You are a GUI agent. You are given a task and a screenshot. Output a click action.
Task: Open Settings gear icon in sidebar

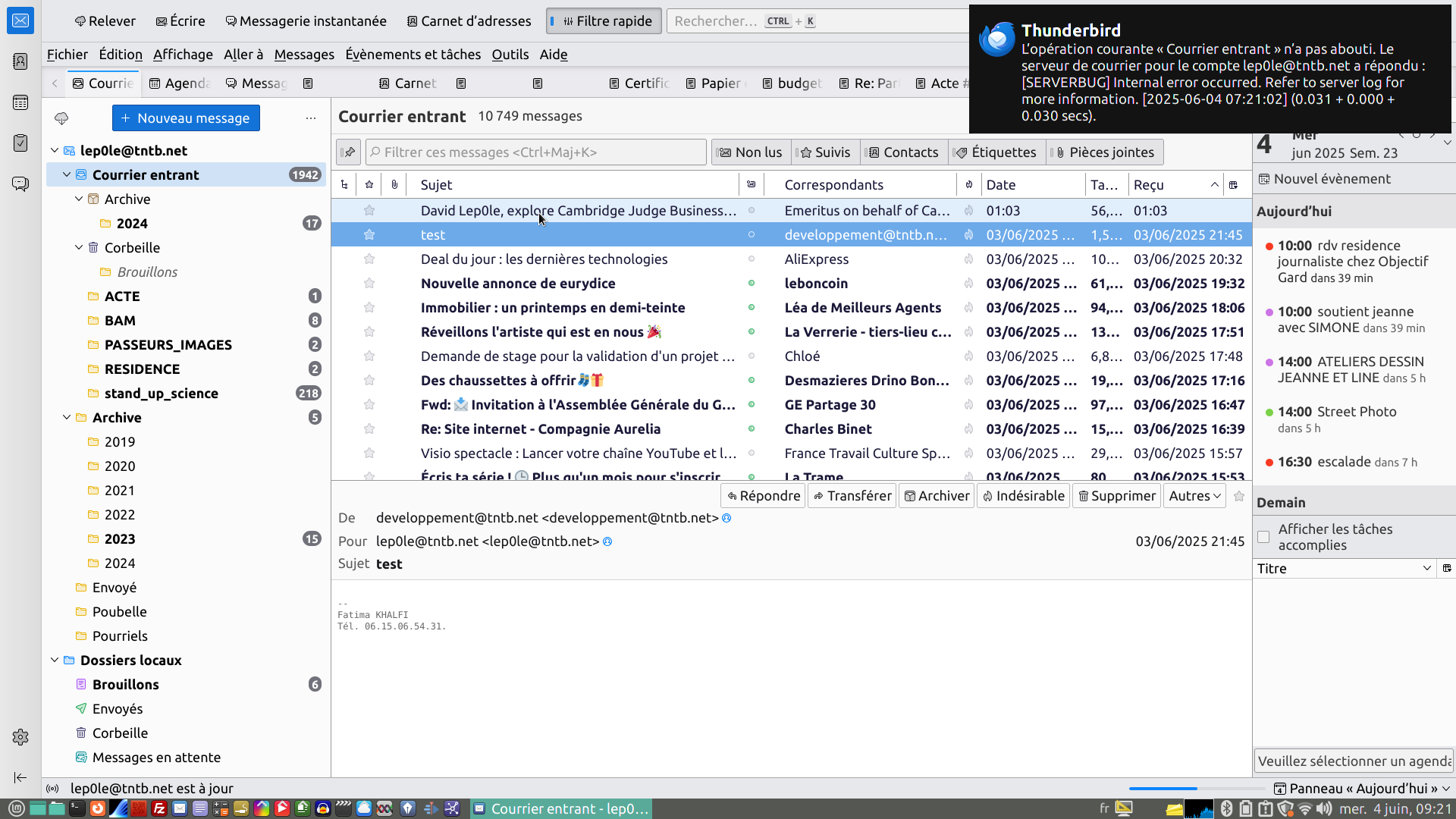(20, 737)
